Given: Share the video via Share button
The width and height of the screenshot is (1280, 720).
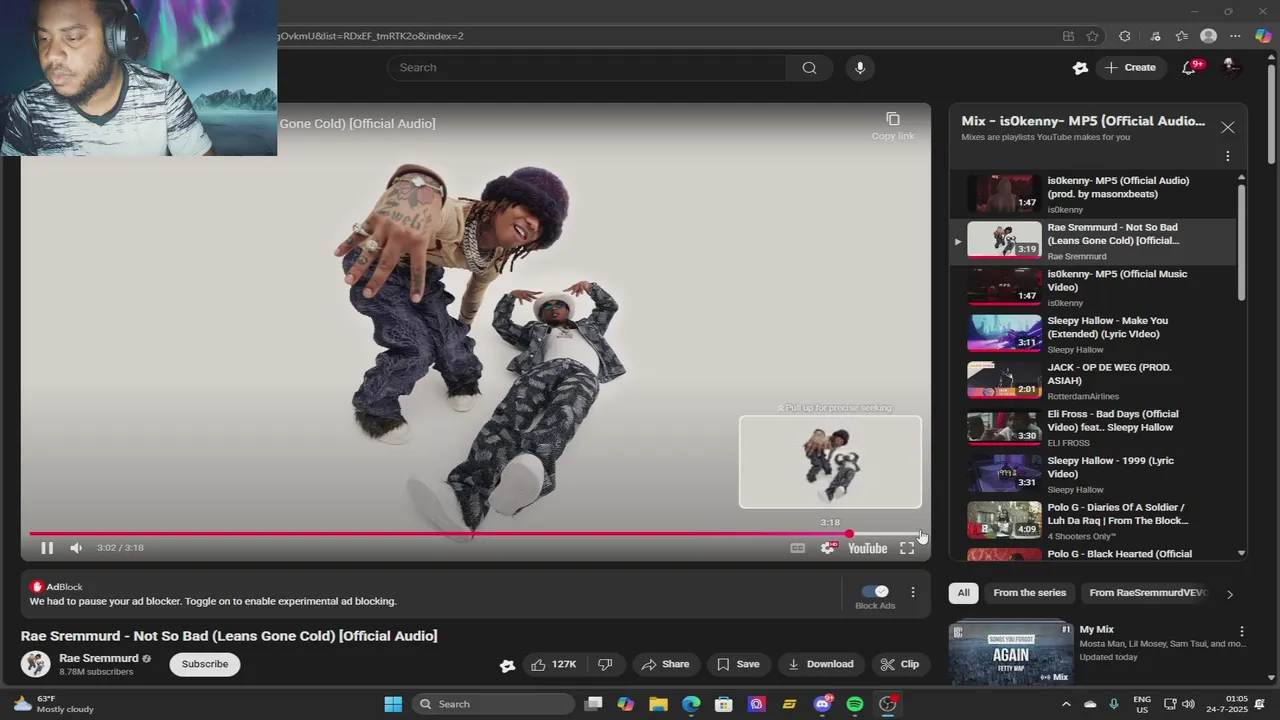Looking at the screenshot, I should tap(665, 664).
